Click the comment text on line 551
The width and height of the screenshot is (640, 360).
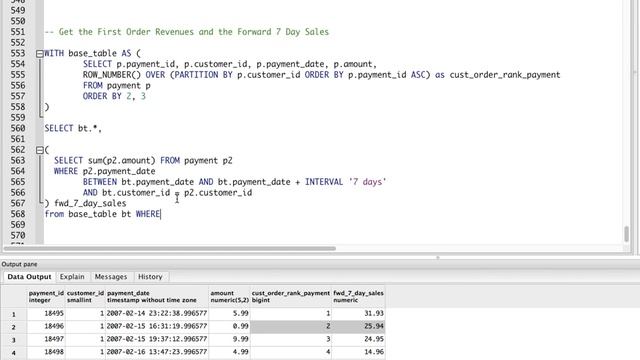click(187, 32)
